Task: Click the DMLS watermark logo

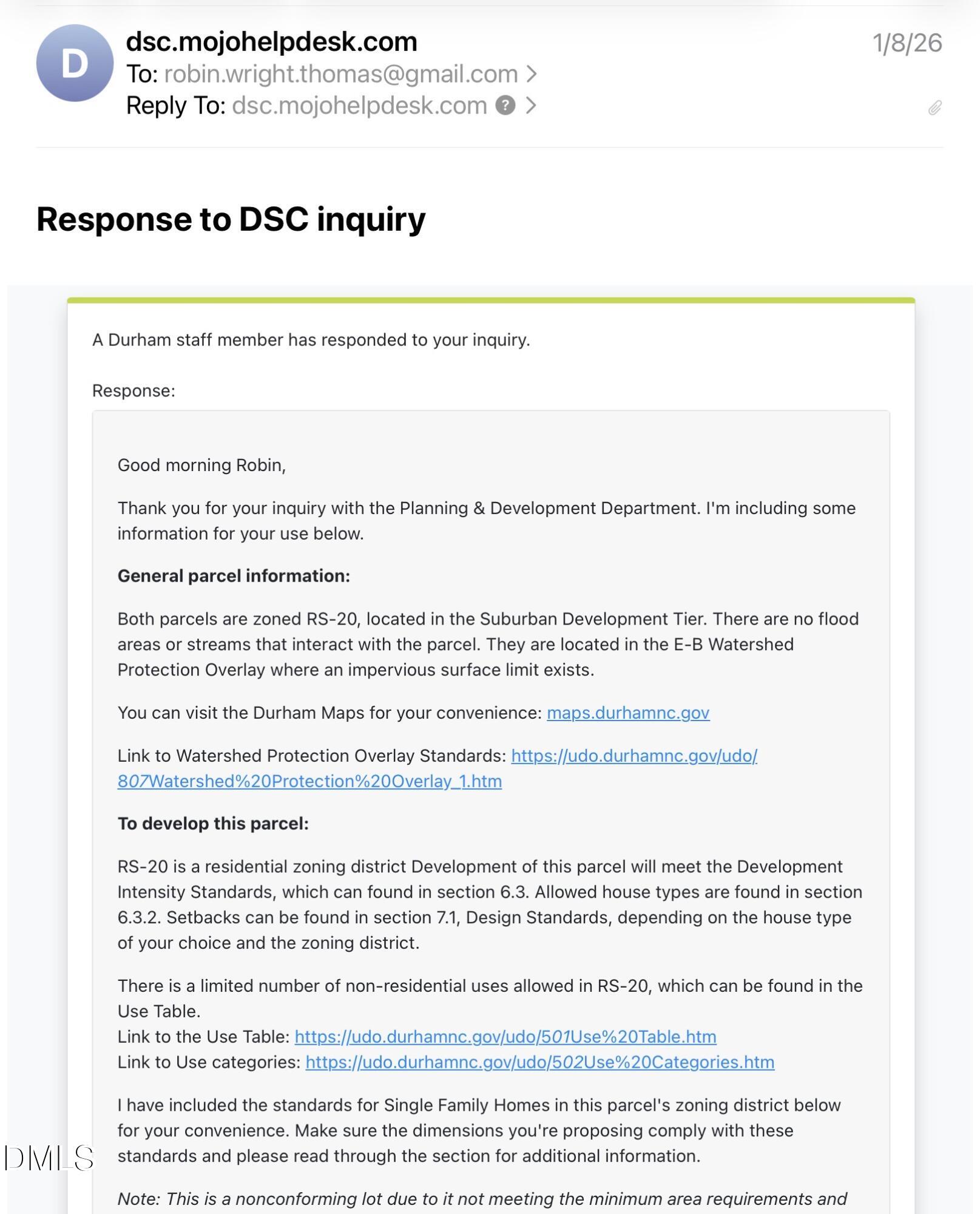Action: [50, 1158]
